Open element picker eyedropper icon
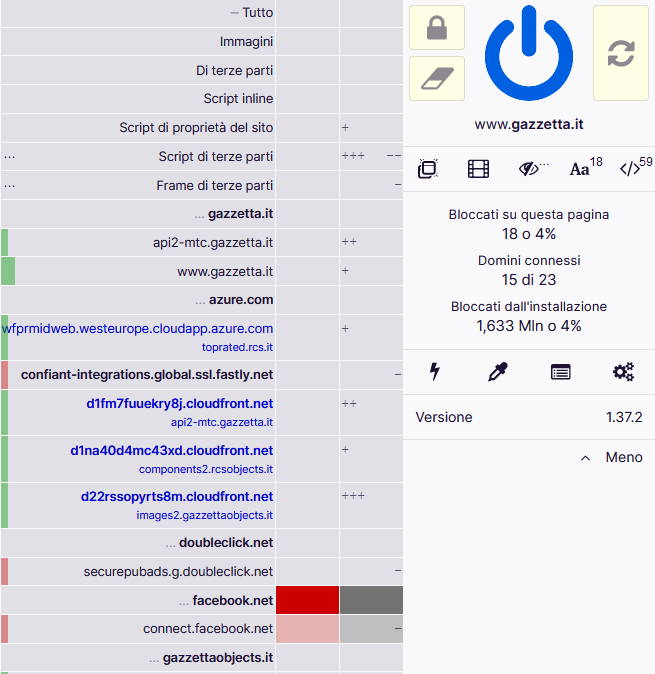Image resolution: width=655 pixels, height=674 pixels. click(x=498, y=372)
